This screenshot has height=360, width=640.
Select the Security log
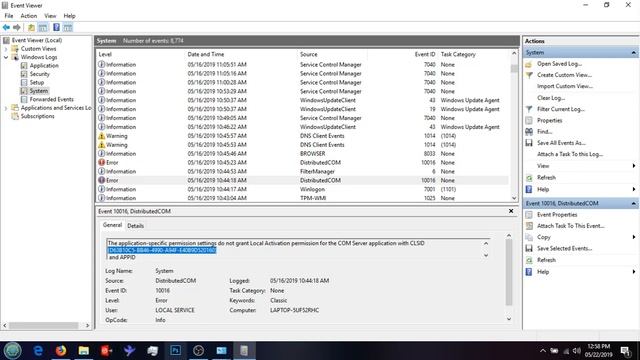click(40, 74)
